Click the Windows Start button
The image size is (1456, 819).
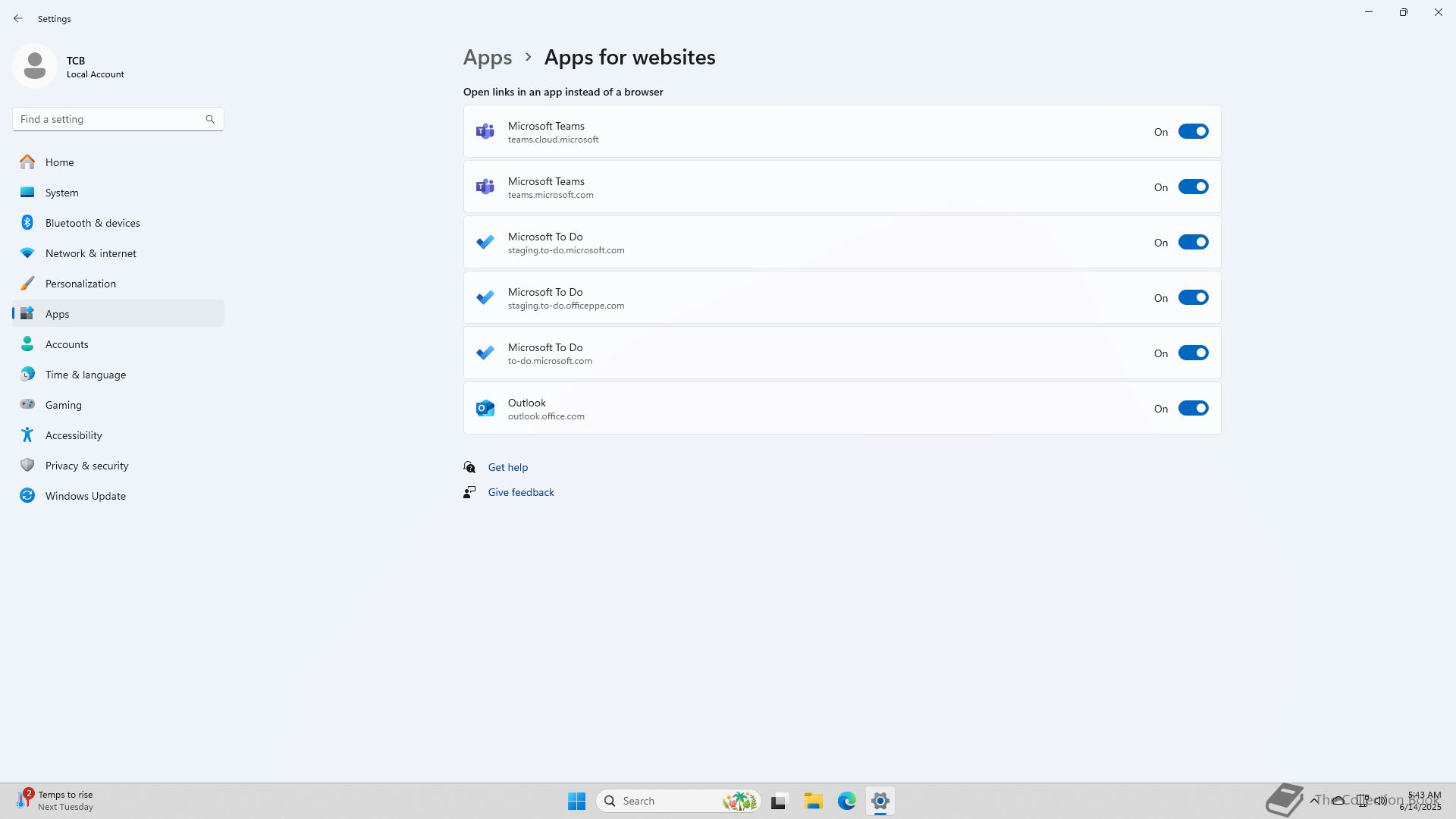(576, 801)
